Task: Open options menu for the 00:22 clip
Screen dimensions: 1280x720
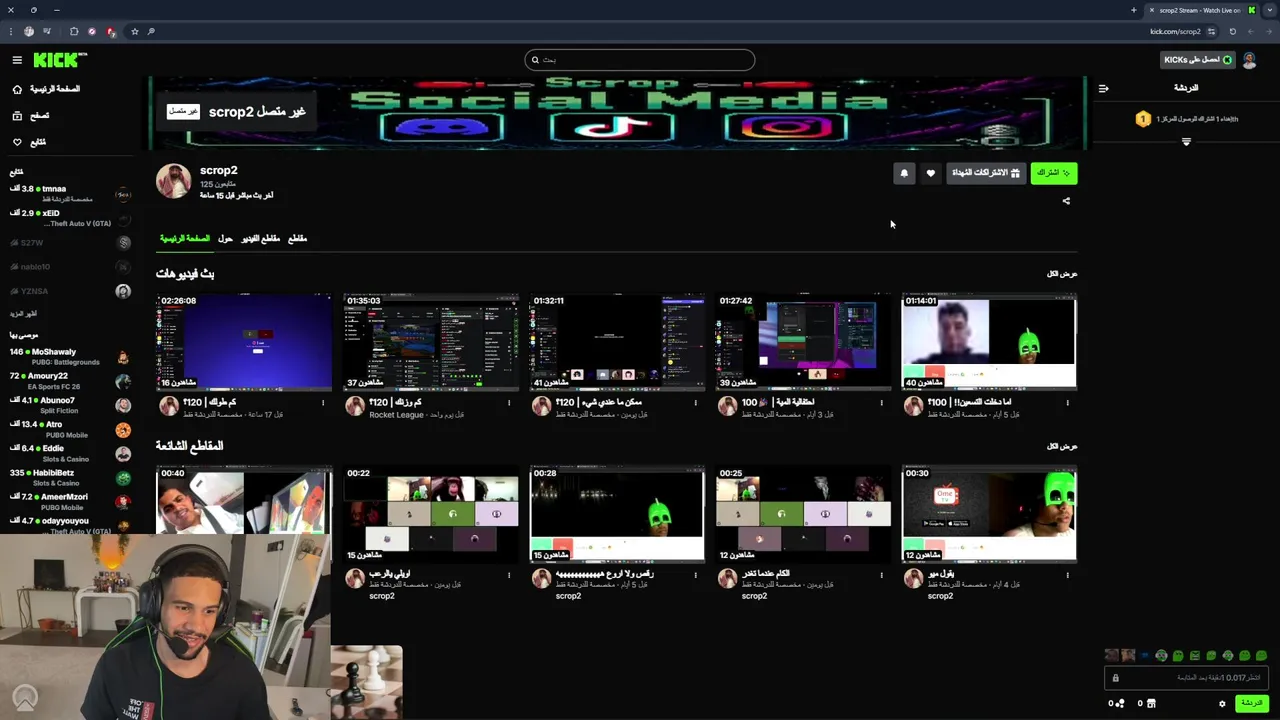Action: coord(509,575)
